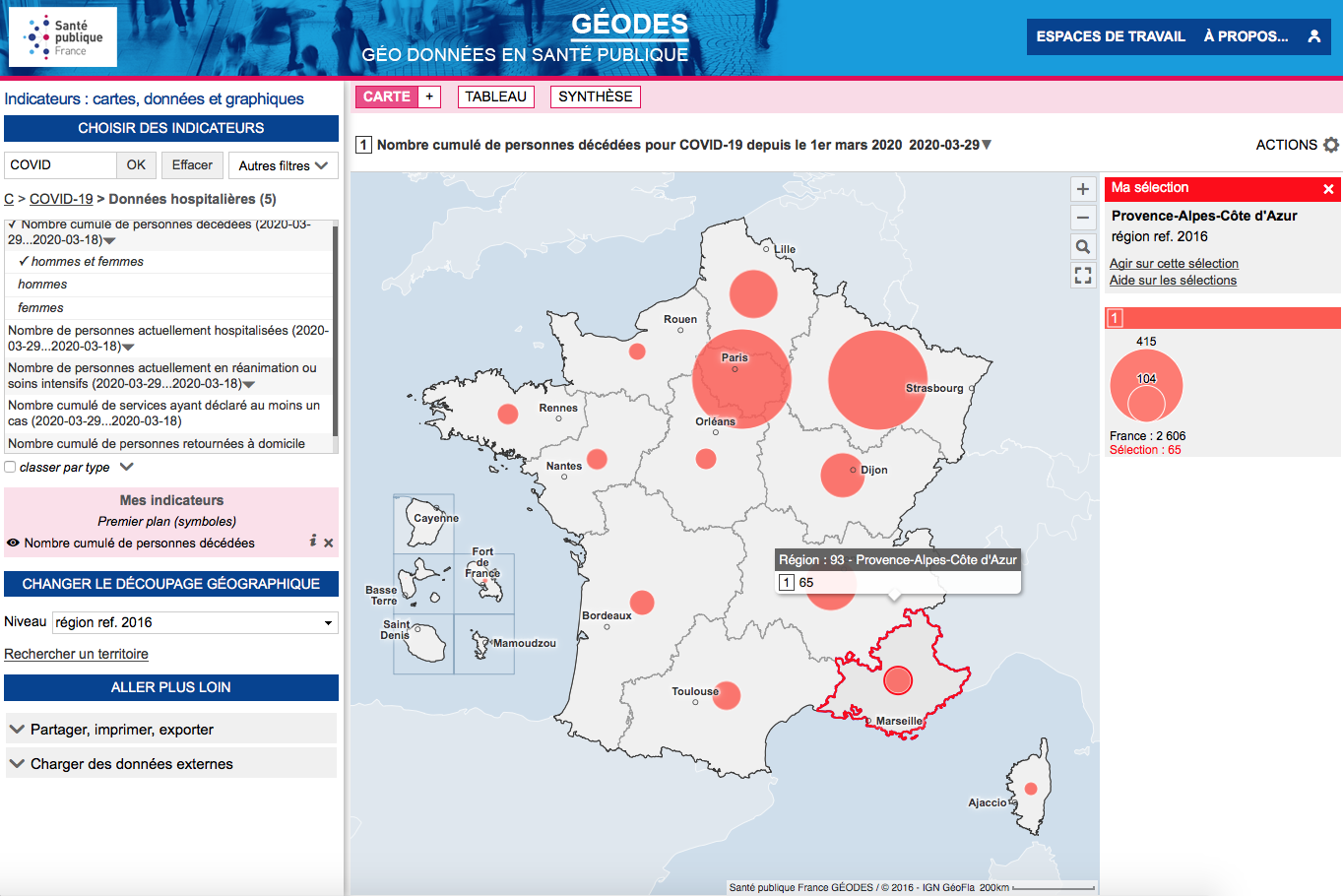This screenshot has width=1343, height=896.
Task: Click the ALLER PLUS LOIN button
Action: click(171, 687)
